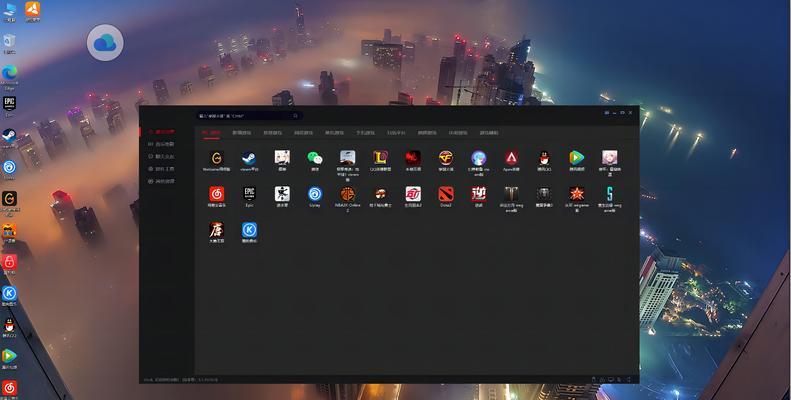The height and width of the screenshot is (400, 791).
Task: Open the WeGame icon in the launcher grid
Action: tap(216, 158)
